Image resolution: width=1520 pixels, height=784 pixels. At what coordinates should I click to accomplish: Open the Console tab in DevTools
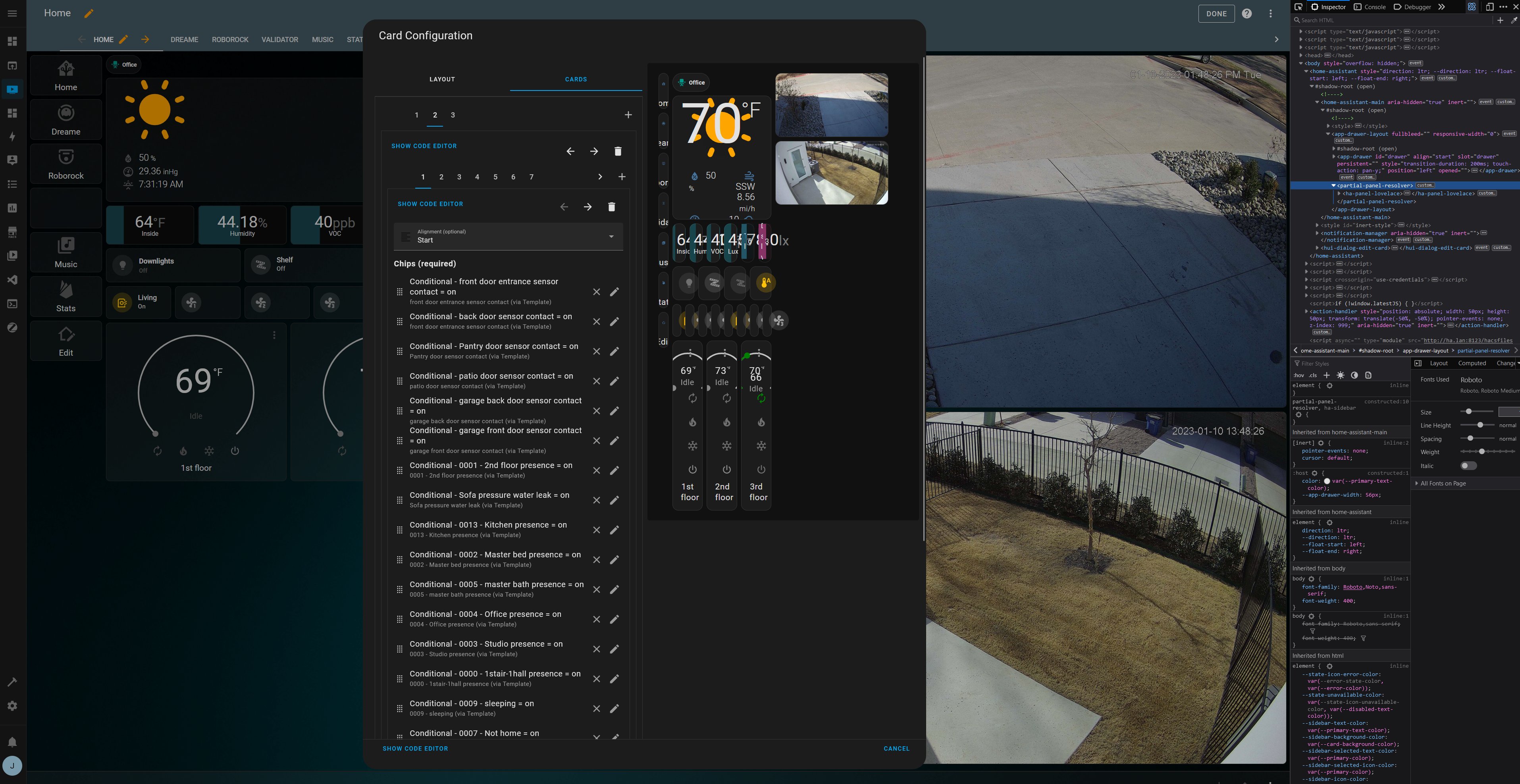[x=1369, y=7]
